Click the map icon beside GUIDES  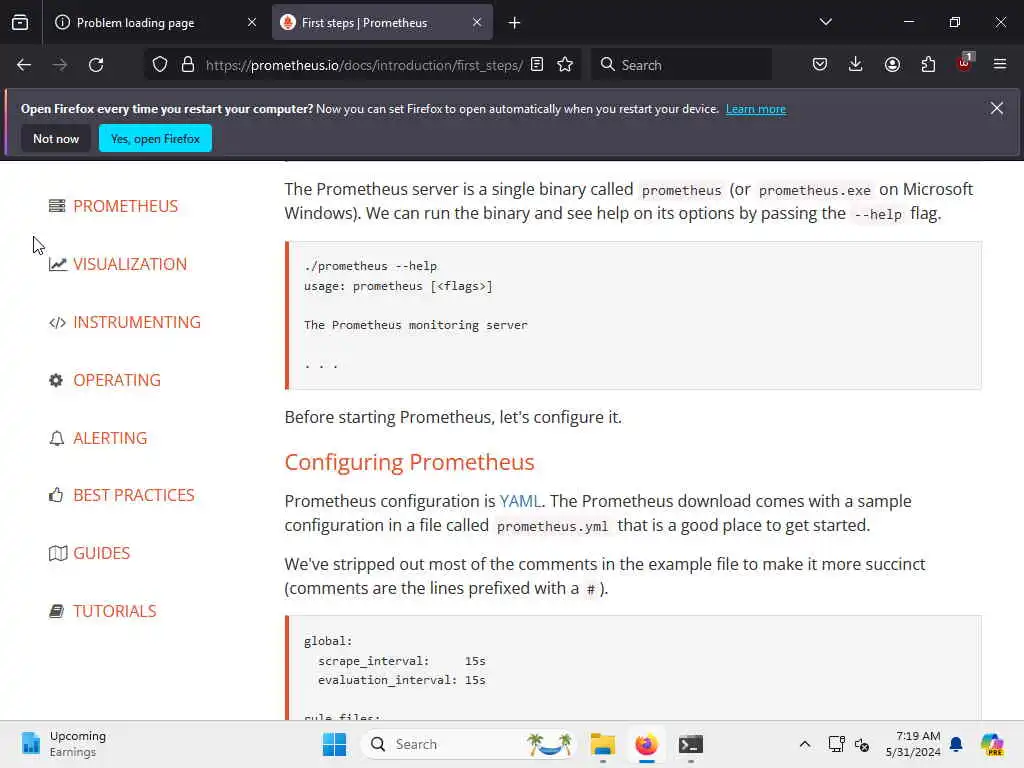pyautogui.click(x=57, y=553)
